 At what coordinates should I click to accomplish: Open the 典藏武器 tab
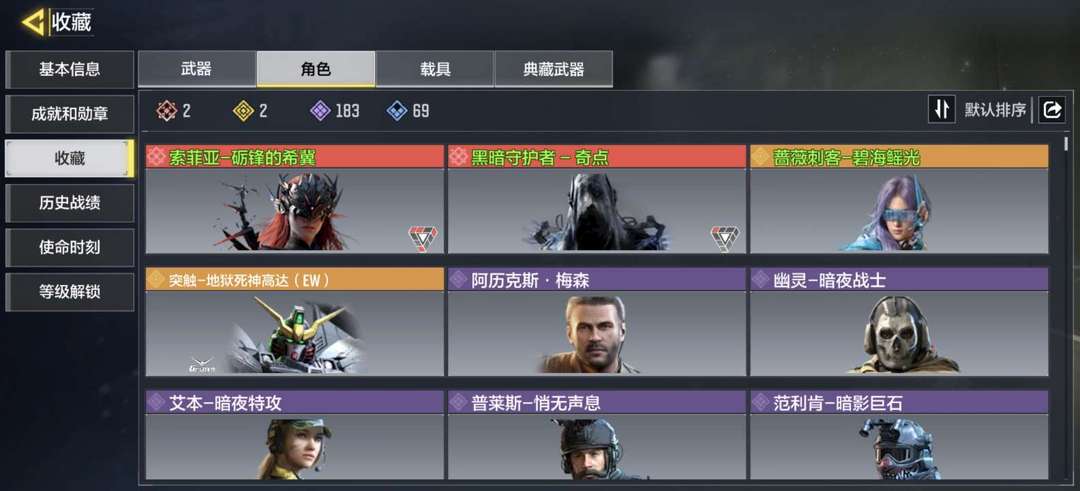click(554, 69)
